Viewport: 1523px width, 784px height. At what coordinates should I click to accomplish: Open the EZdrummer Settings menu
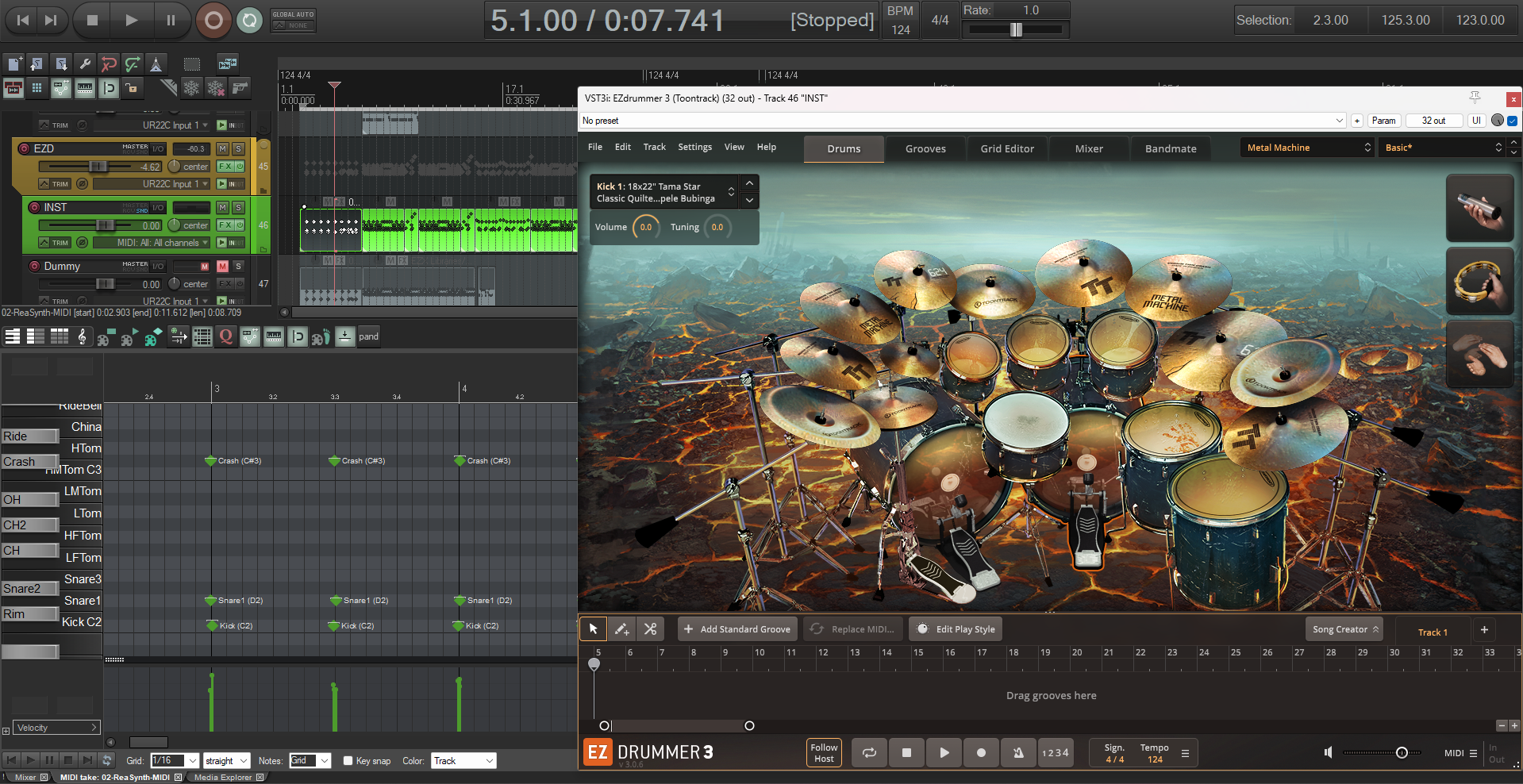tap(694, 148)
